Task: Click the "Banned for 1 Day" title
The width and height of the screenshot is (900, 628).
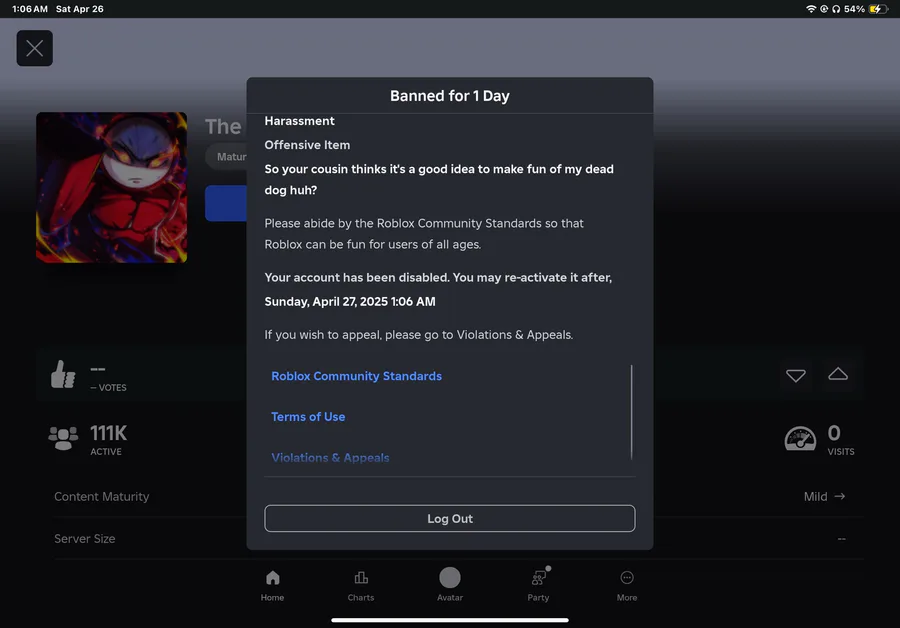Action: pos(450,96)
